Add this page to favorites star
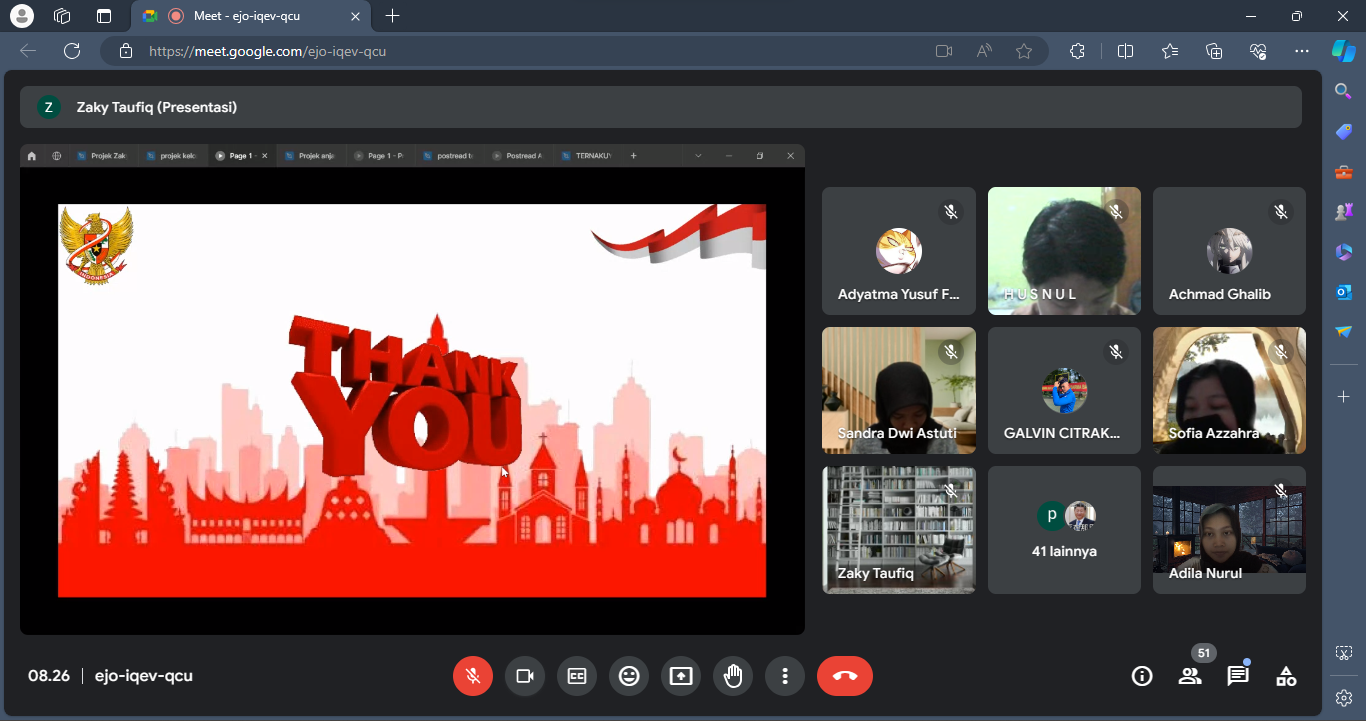Image resolution: width=1366 pixels, height=721 pixels. pos(1024,51)
